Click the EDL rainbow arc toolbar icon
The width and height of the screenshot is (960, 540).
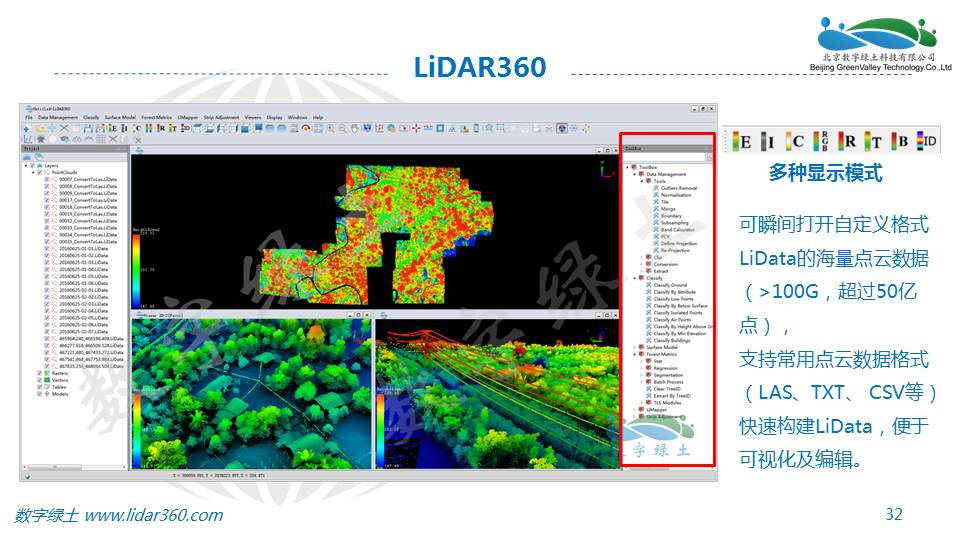306,128
